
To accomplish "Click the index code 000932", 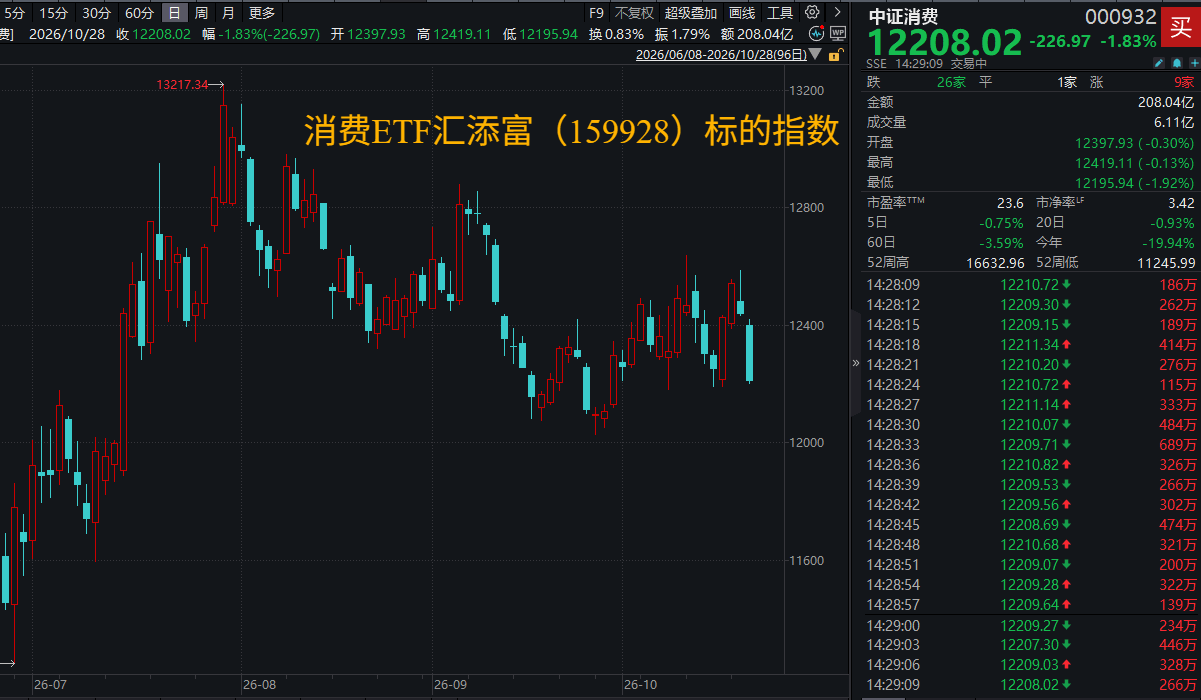I will [x=1121, y=17].
